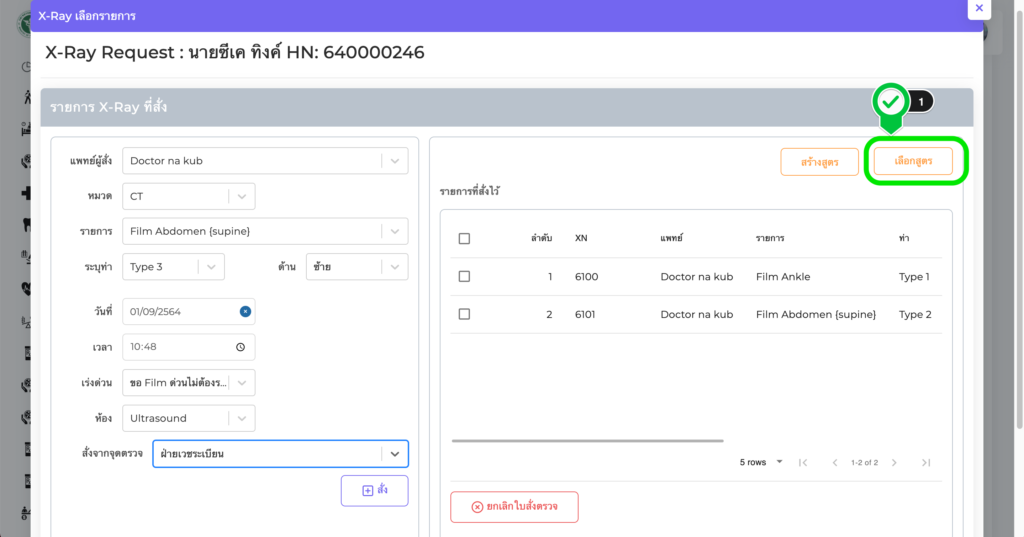Go to next page arrow in table pagination
The width and height of the screenshot is (1024, 537).
pos(894,462)
